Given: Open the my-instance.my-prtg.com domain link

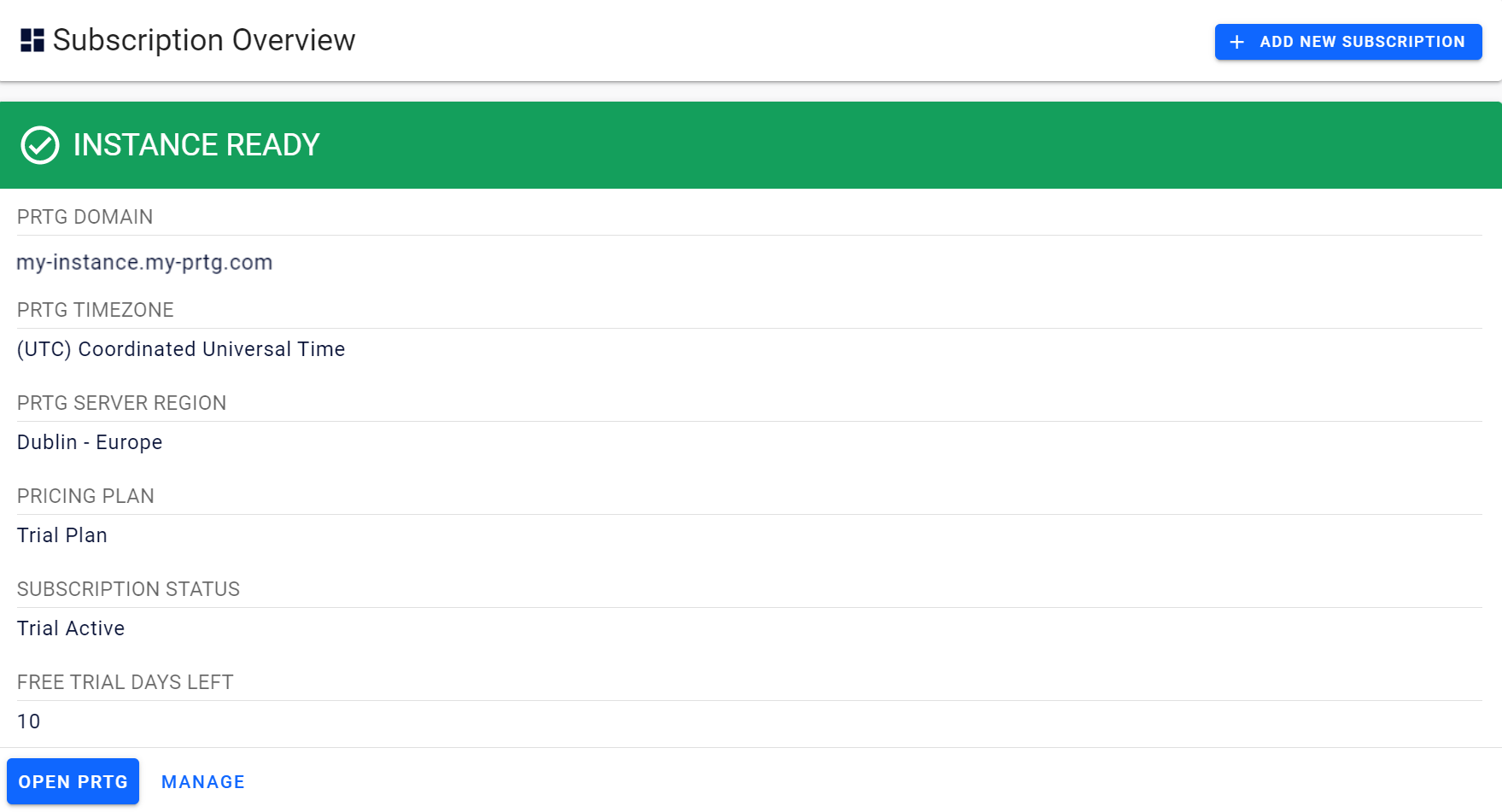Looking at the screenshot, I should tap(144, 262).
